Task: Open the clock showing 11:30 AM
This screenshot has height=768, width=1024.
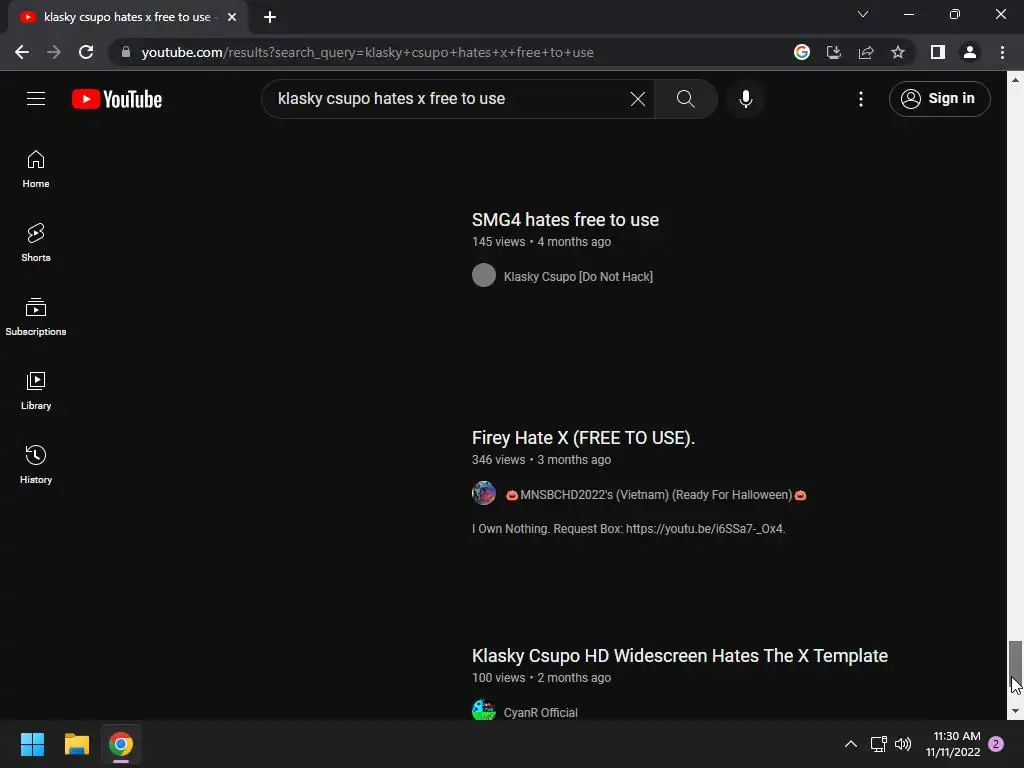Action: click(953, 744)
